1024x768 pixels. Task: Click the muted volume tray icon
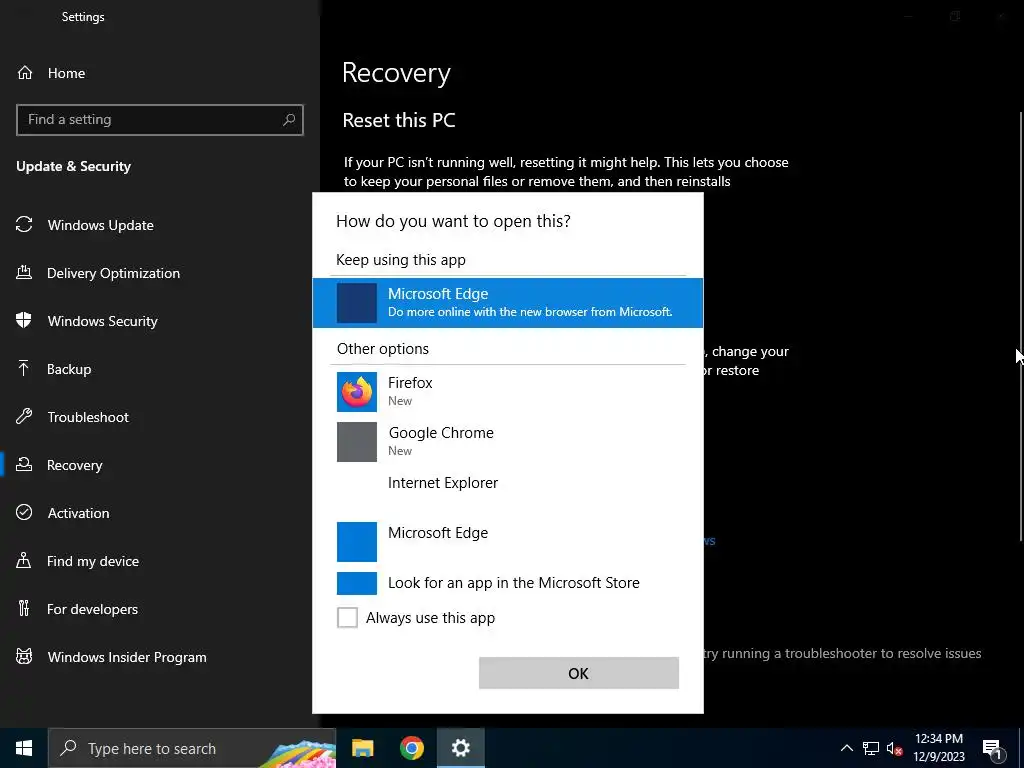point(894,748)
